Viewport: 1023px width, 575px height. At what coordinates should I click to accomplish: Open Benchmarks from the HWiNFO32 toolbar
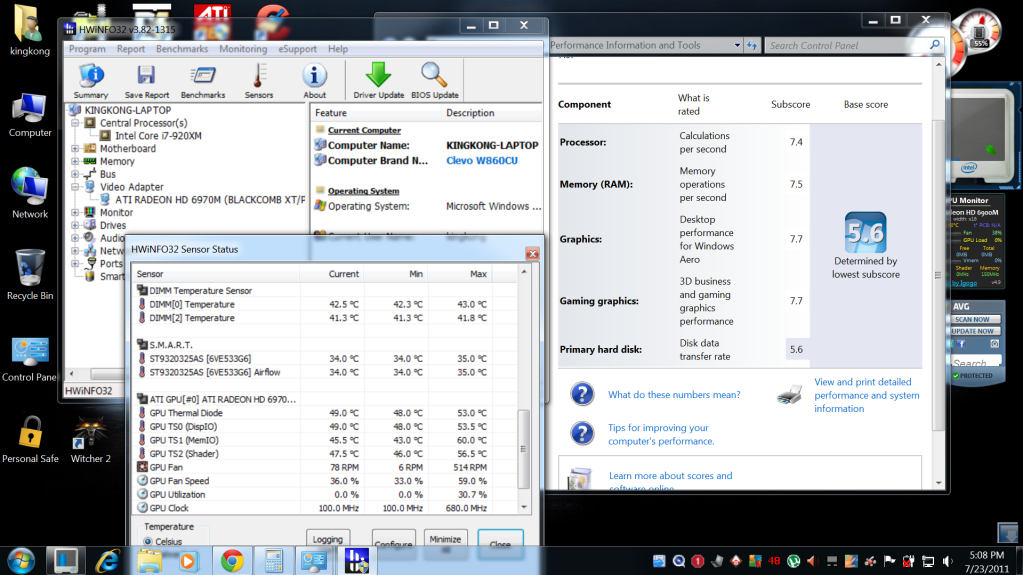point(203,81)
